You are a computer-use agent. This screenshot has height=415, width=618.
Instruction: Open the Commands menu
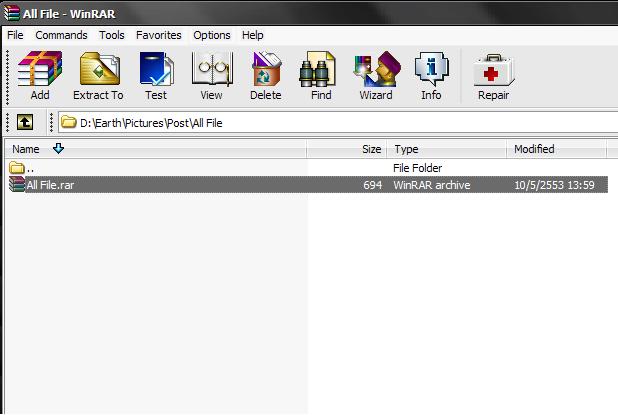(61, 35)
